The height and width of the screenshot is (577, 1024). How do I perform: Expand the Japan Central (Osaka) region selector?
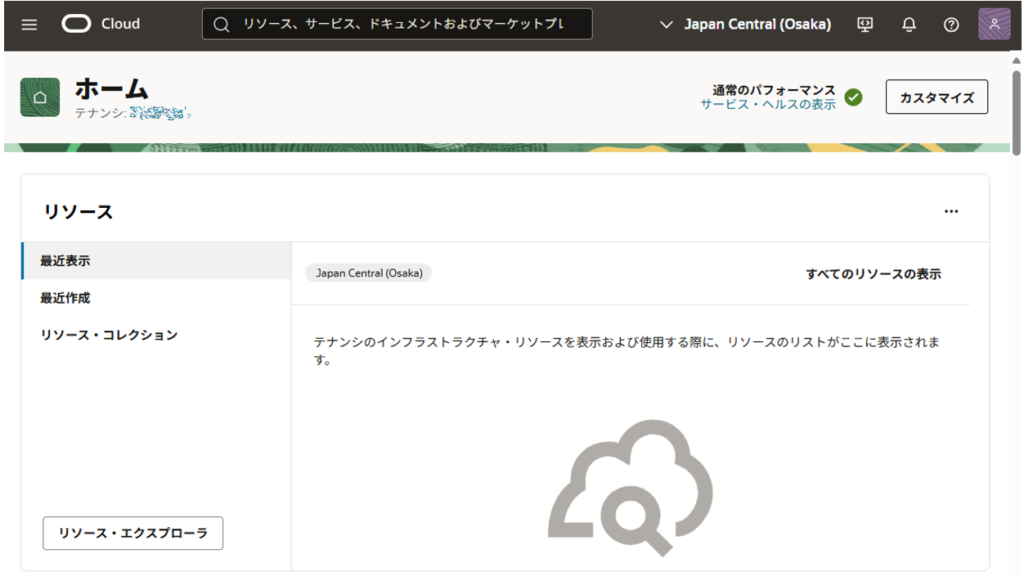[x=746, y=24]
